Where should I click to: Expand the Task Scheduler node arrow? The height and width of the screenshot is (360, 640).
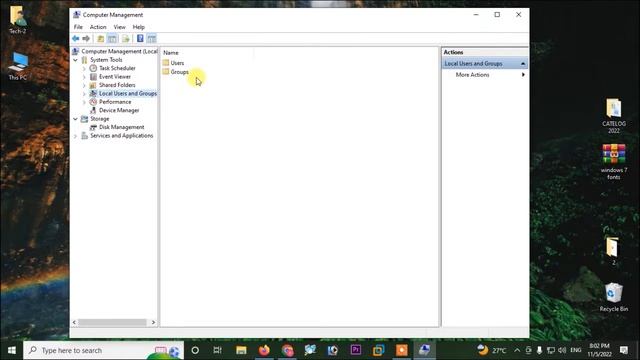pos(84,68)
